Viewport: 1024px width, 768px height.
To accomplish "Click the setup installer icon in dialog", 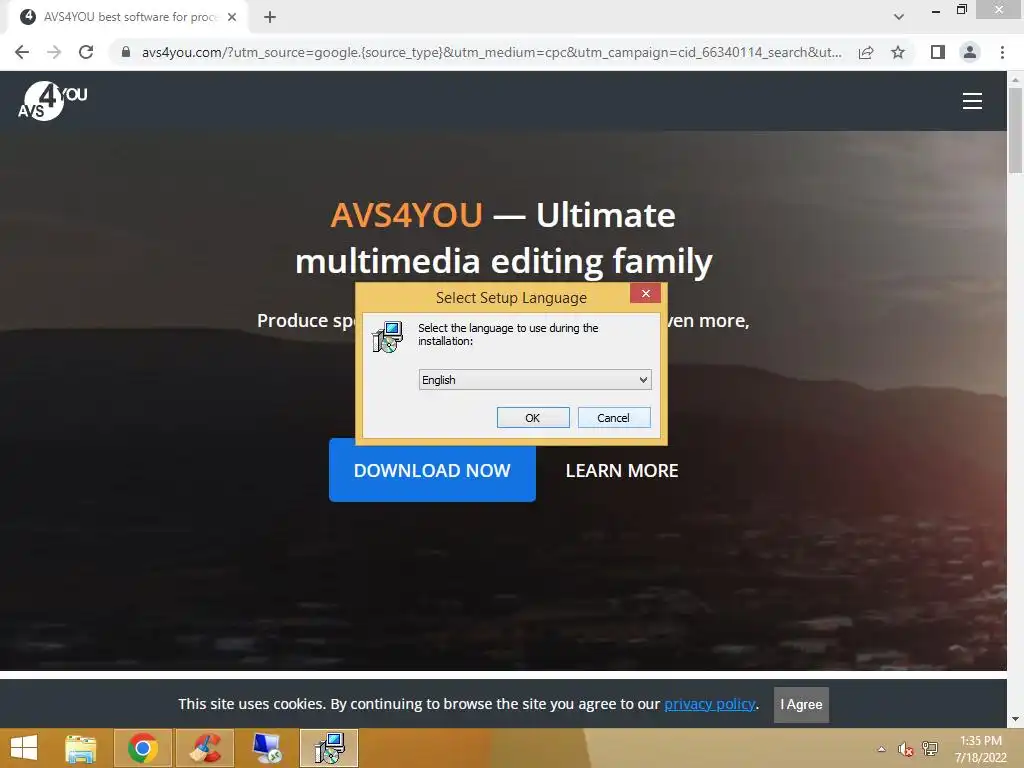I will [388, 336].
